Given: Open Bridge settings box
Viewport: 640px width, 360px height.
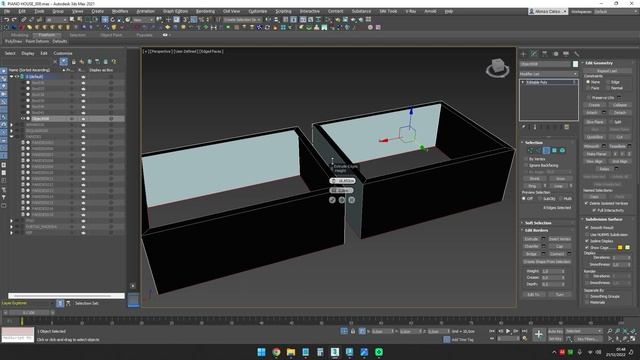Looking at the screenshot, I should (x=544, y=254).
